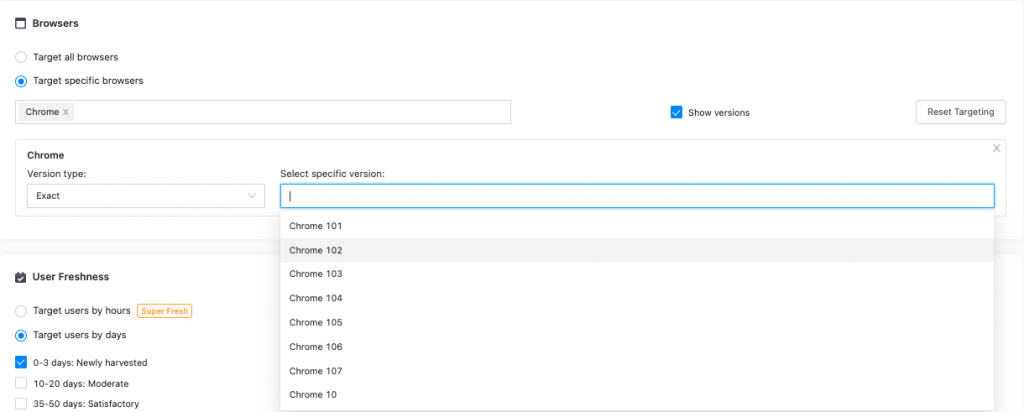Viewport: 1024px width, 412px height.
Task: Select Target all browsers radio button
Action: (x=21, y=57)
